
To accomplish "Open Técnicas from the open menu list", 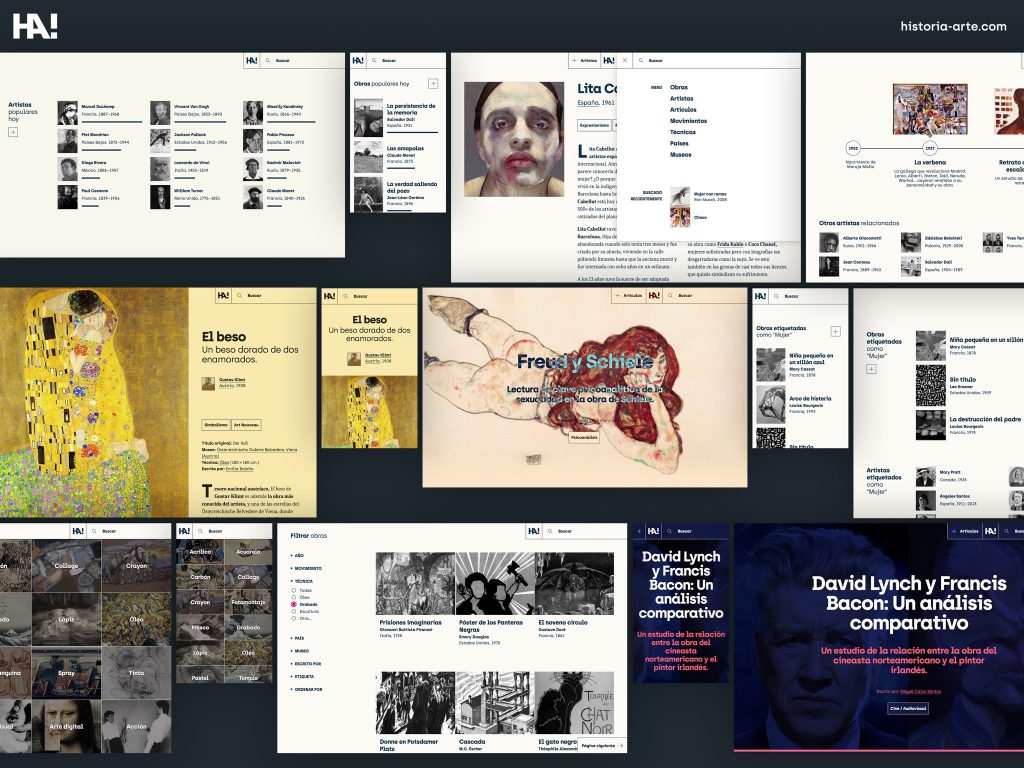I will 682,132.
